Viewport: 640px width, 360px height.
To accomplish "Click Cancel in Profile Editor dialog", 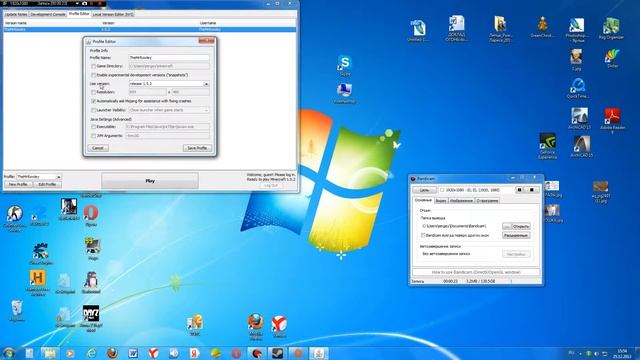I will click(98, 148).
